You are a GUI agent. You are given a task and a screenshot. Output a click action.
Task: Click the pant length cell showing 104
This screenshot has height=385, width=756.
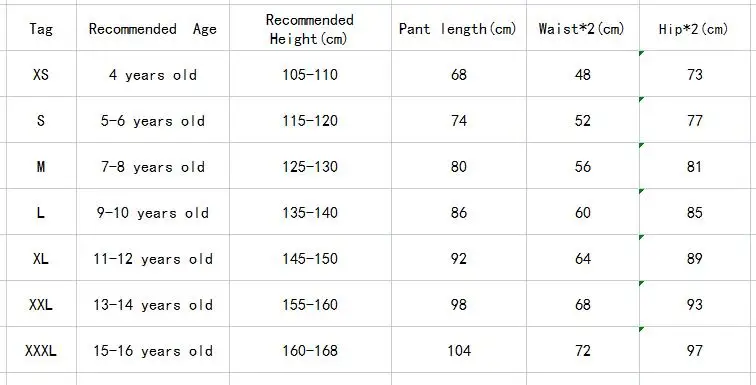[459, 350]
